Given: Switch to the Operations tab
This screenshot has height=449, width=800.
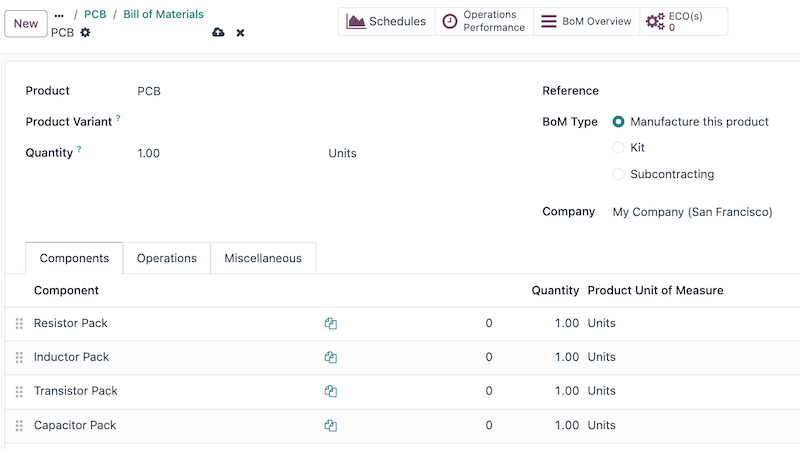Looking at the screenshot, I should click(x=166, y=258).
